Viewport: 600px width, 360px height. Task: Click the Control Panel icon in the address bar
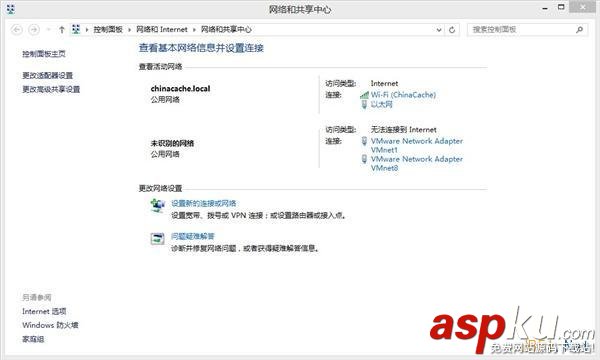tap(76, 29)
